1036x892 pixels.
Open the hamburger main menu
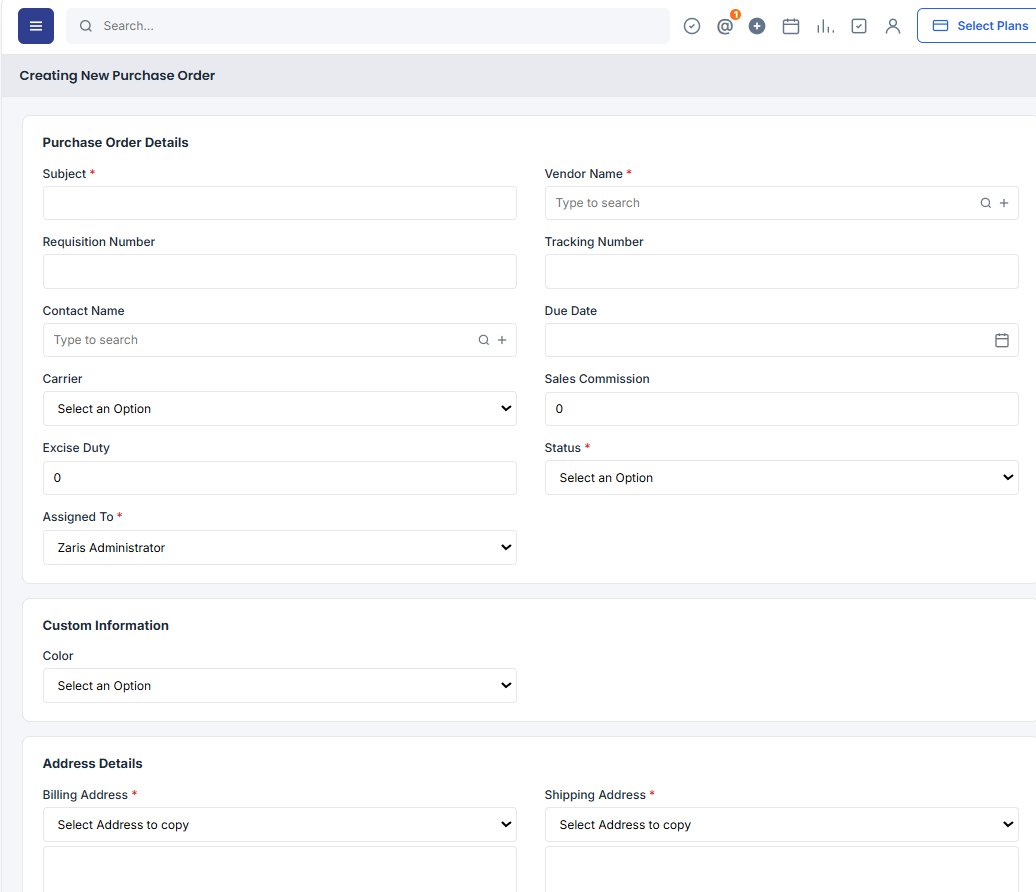pyautogui.click(x=36, y=26)
